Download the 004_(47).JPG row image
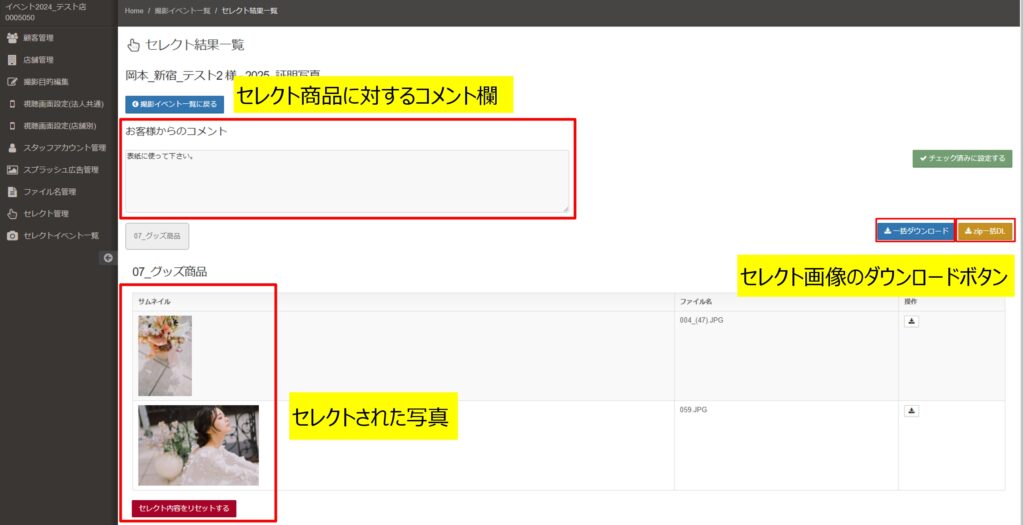 pos(912,321)
